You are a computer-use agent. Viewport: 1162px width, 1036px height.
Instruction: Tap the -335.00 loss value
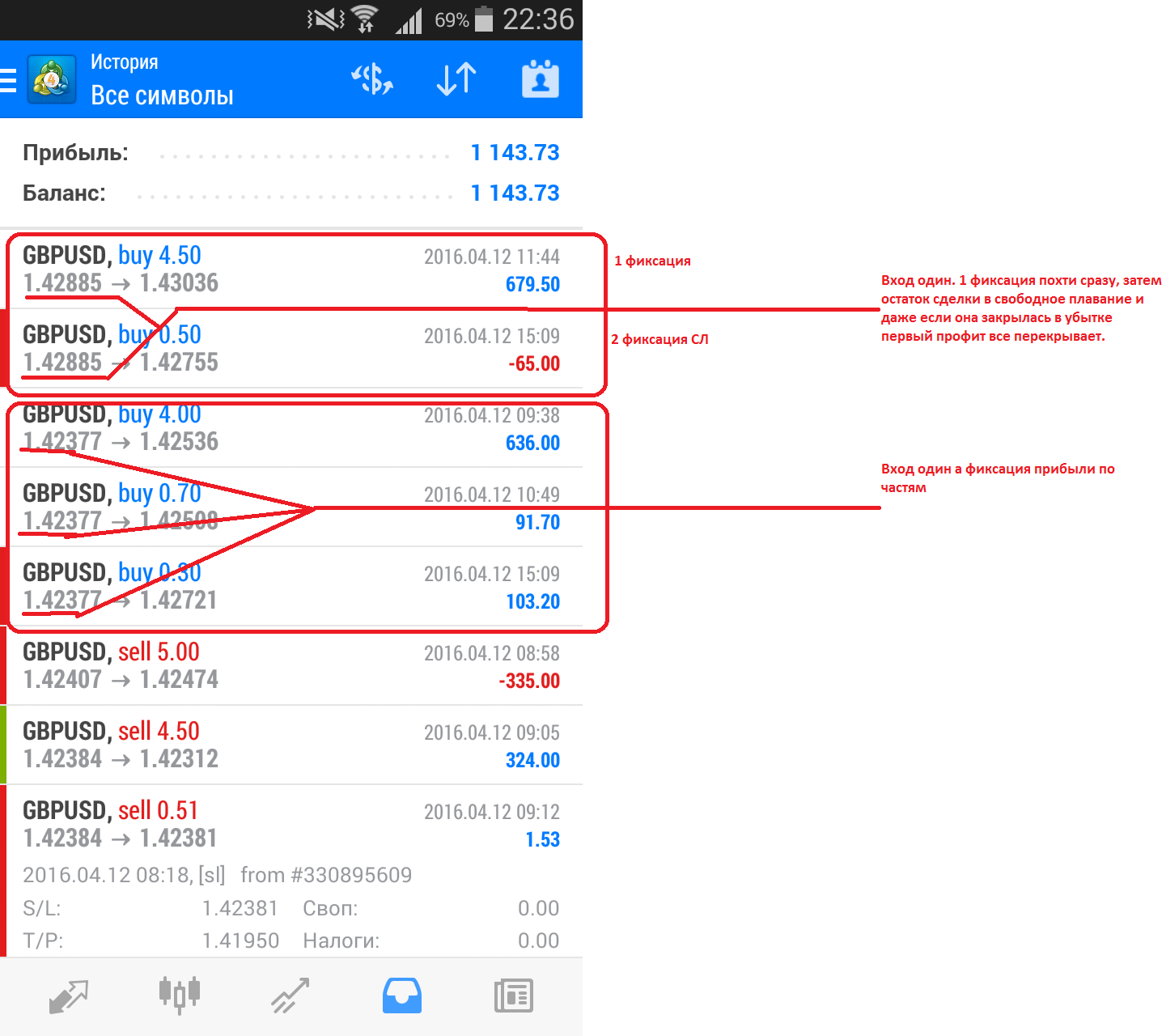[x=529, y=681]
